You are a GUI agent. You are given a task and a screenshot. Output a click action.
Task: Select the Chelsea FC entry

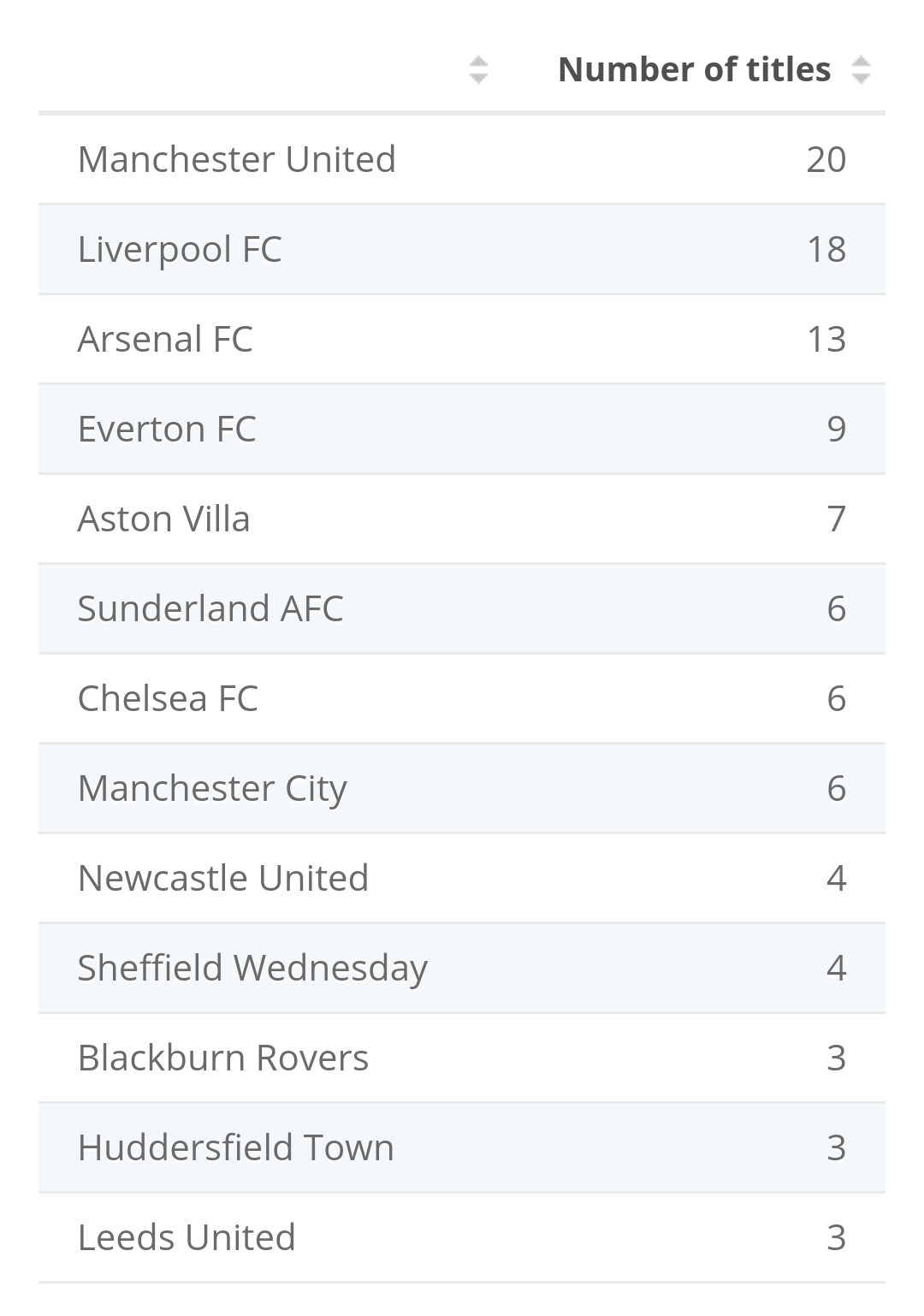pyautogui.click(x=168, y=699)
